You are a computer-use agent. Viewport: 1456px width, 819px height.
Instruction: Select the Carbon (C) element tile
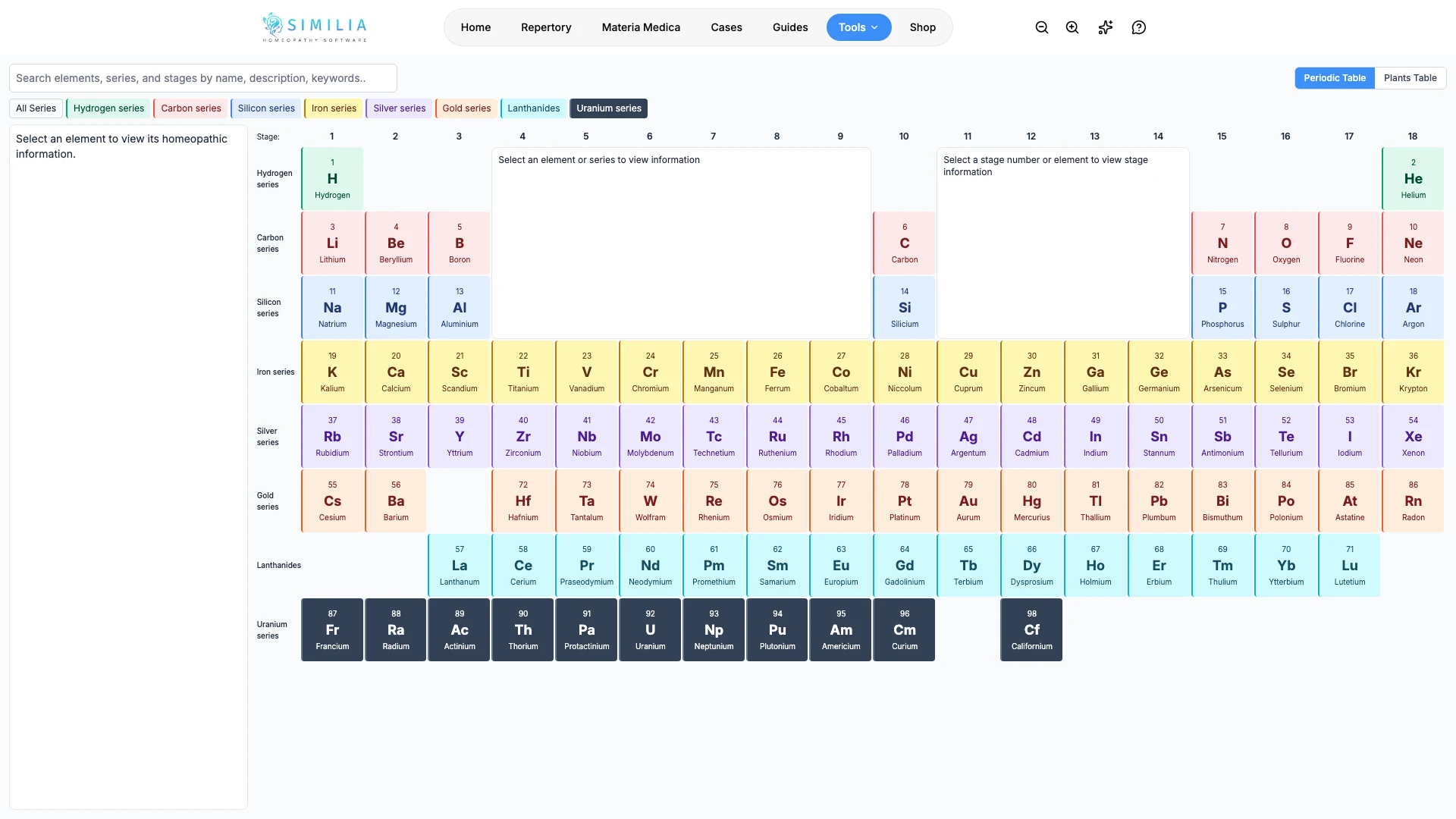pyautogui.click(x=905, y=243)
